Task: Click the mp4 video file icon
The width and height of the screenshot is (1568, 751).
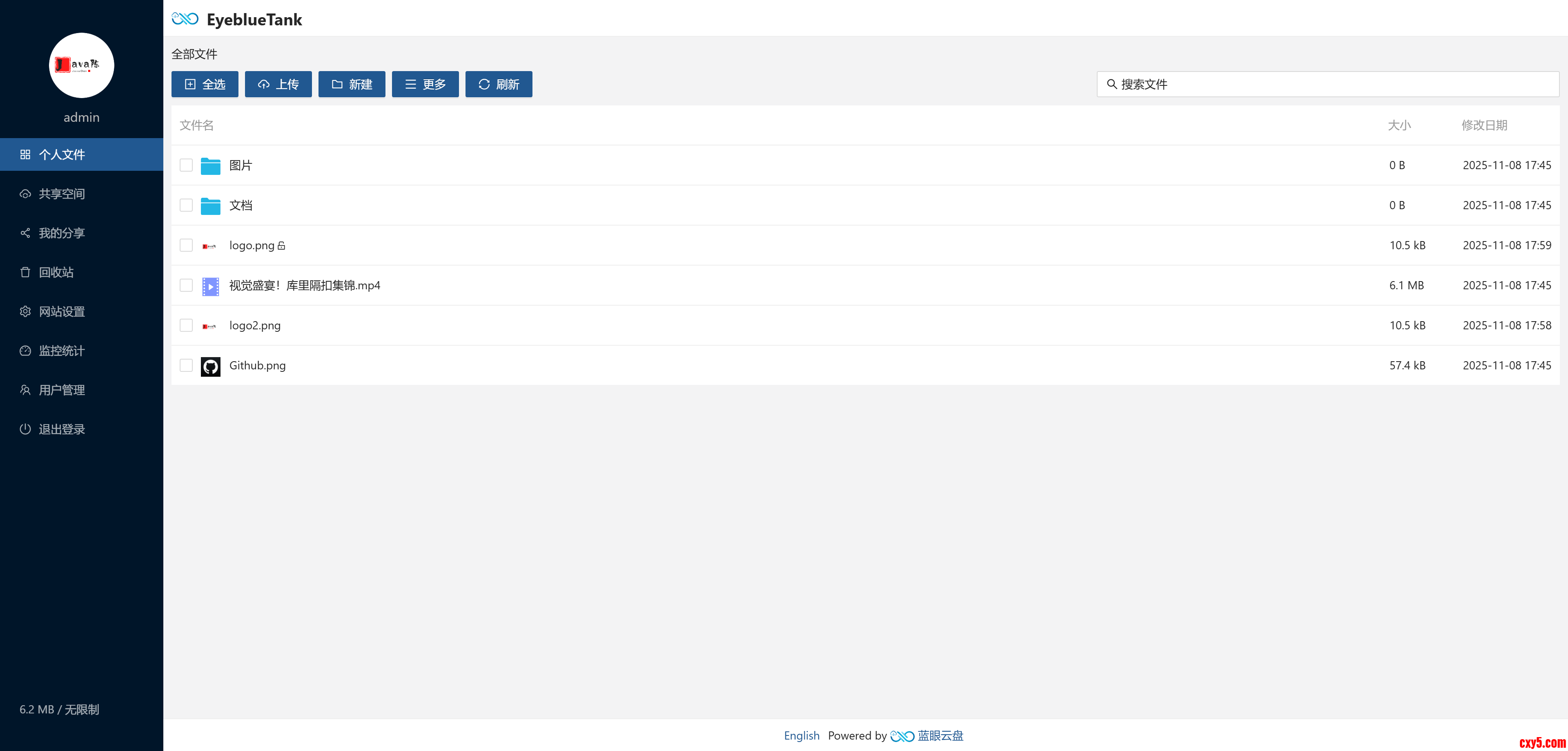Action: click(210, 286)
